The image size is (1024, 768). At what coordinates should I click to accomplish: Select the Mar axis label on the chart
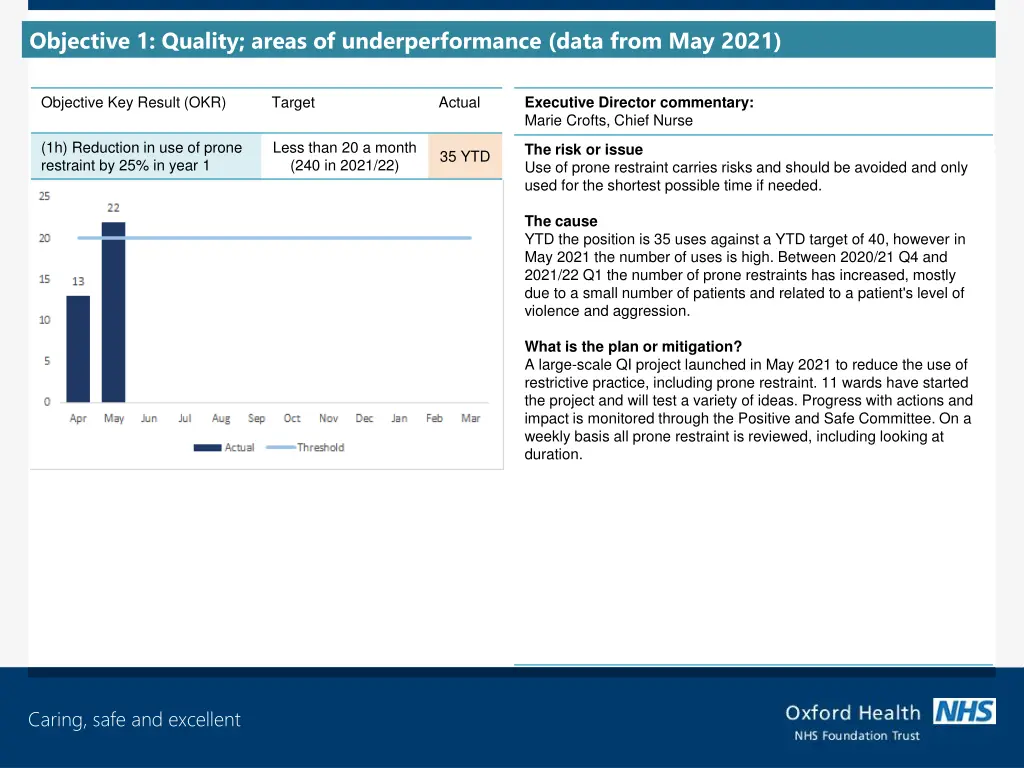(471, 418)
